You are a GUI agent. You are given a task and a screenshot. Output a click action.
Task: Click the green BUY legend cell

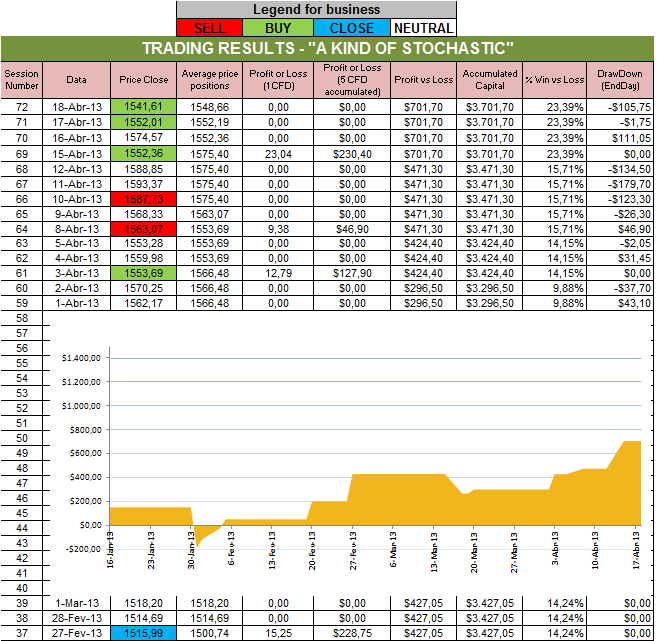278,28
